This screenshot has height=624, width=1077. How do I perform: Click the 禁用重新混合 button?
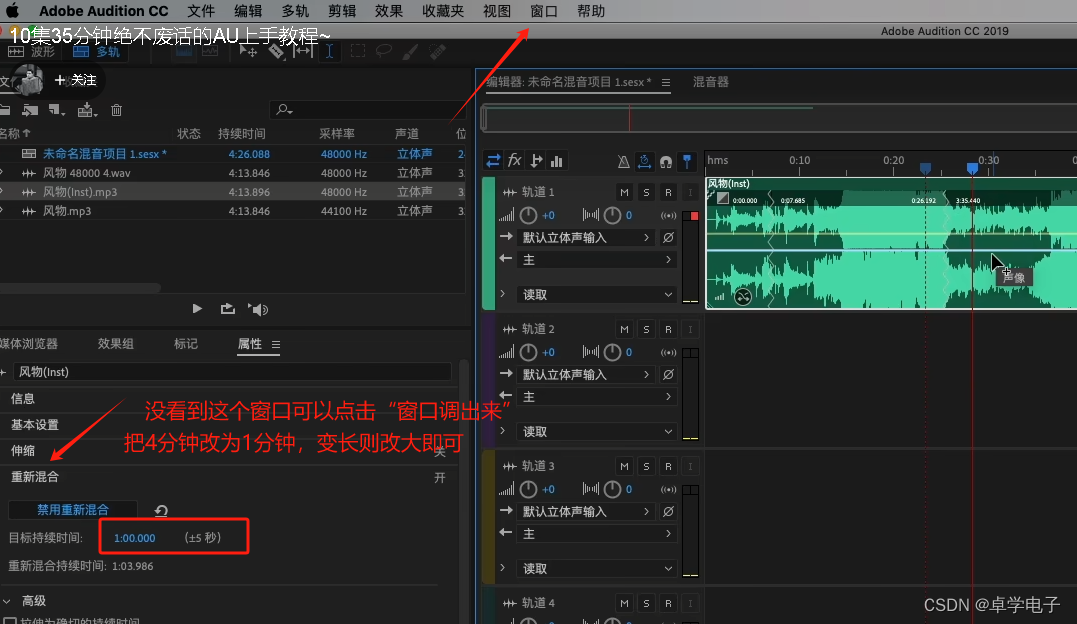coord(73,509)
